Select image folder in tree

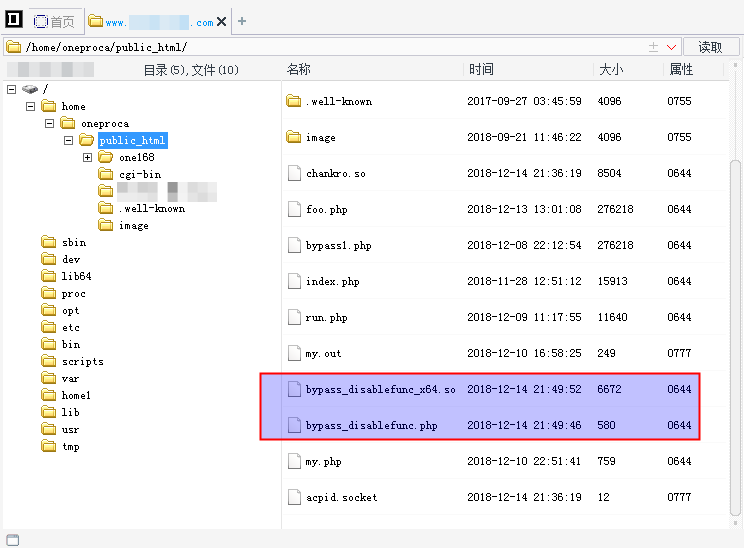point(134,225)
